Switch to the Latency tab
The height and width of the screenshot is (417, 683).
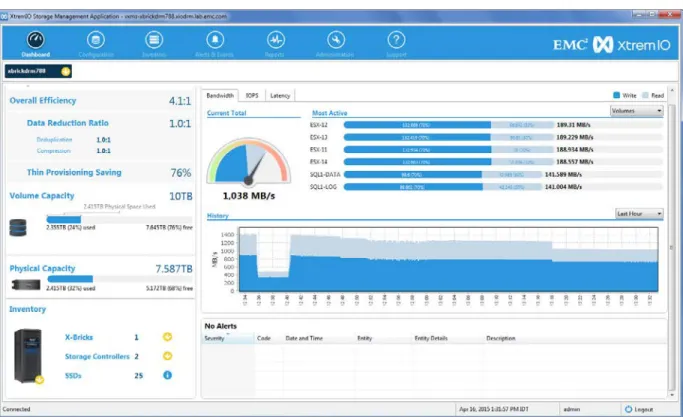[x=280, y=95]
